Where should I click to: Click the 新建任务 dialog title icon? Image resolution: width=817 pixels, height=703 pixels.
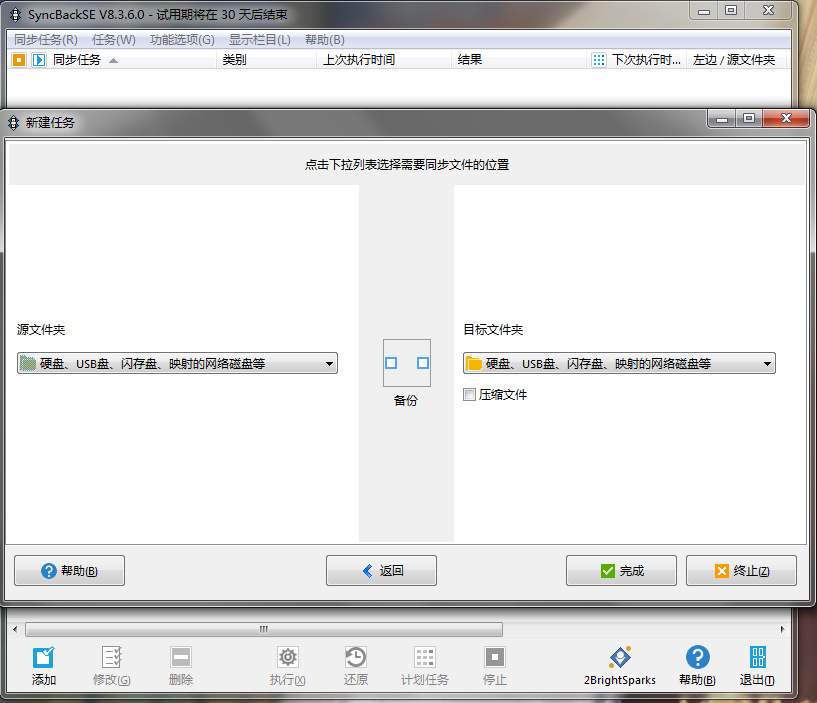pyautogui.click(x=14, y=123)
